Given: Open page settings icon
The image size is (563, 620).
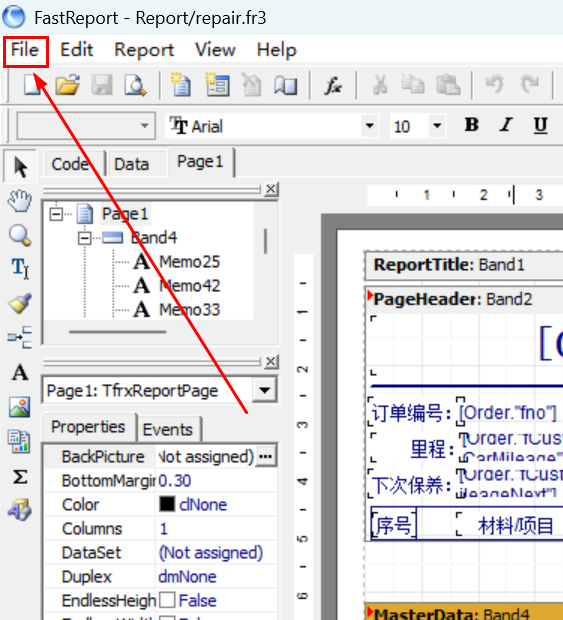Looking at the screenshot, I should click(285, 84).
